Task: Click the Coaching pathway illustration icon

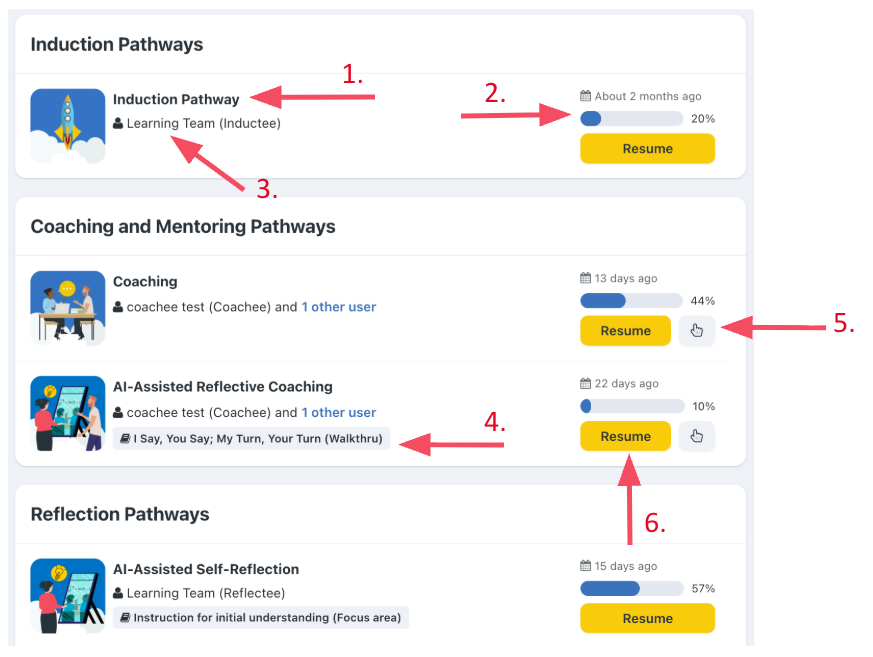Action: coord(67,308)
